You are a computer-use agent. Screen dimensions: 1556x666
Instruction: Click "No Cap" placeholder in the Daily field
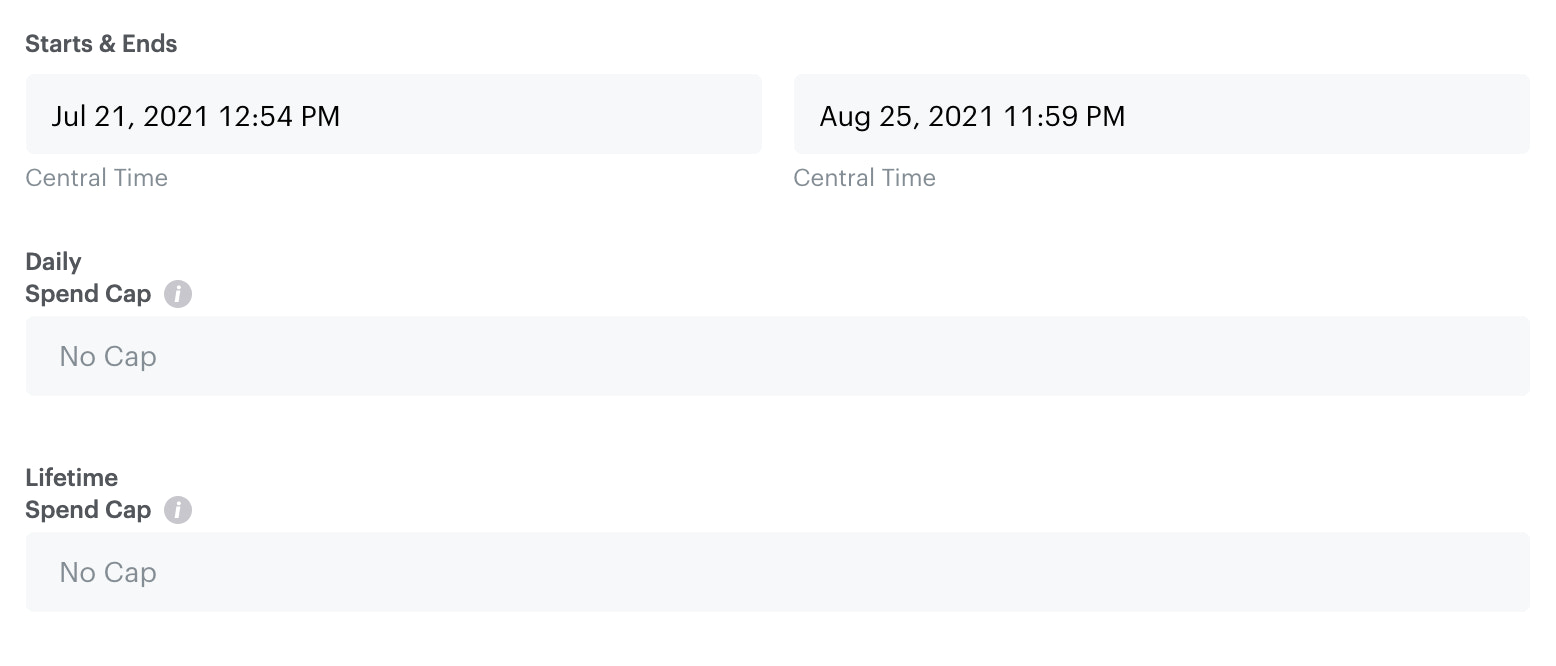108,357
